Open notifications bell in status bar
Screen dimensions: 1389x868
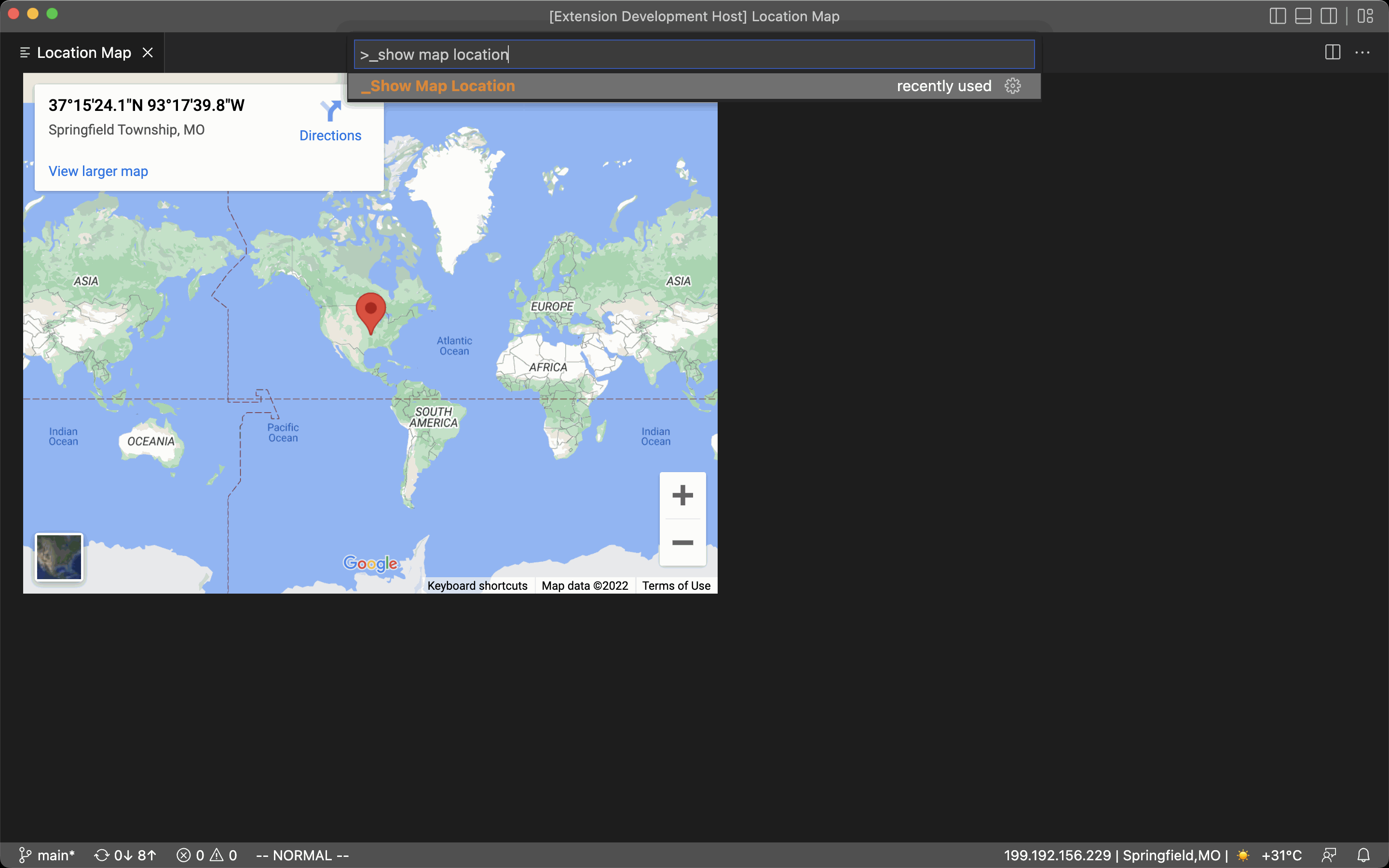pyautogui.click(x=1363, y=855)
